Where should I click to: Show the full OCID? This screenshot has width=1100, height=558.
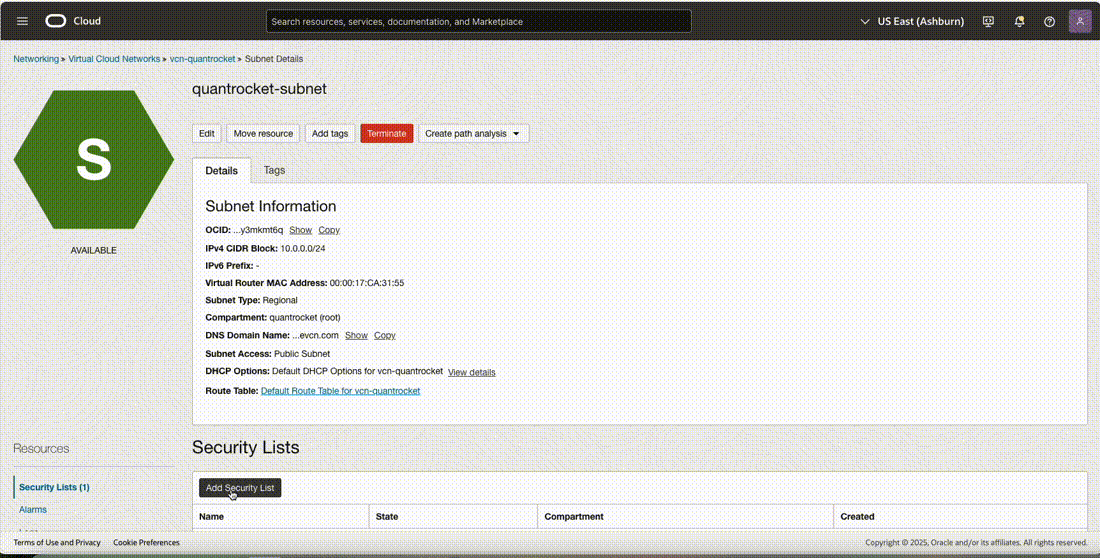pyautogui.click(x=300, y=230)
